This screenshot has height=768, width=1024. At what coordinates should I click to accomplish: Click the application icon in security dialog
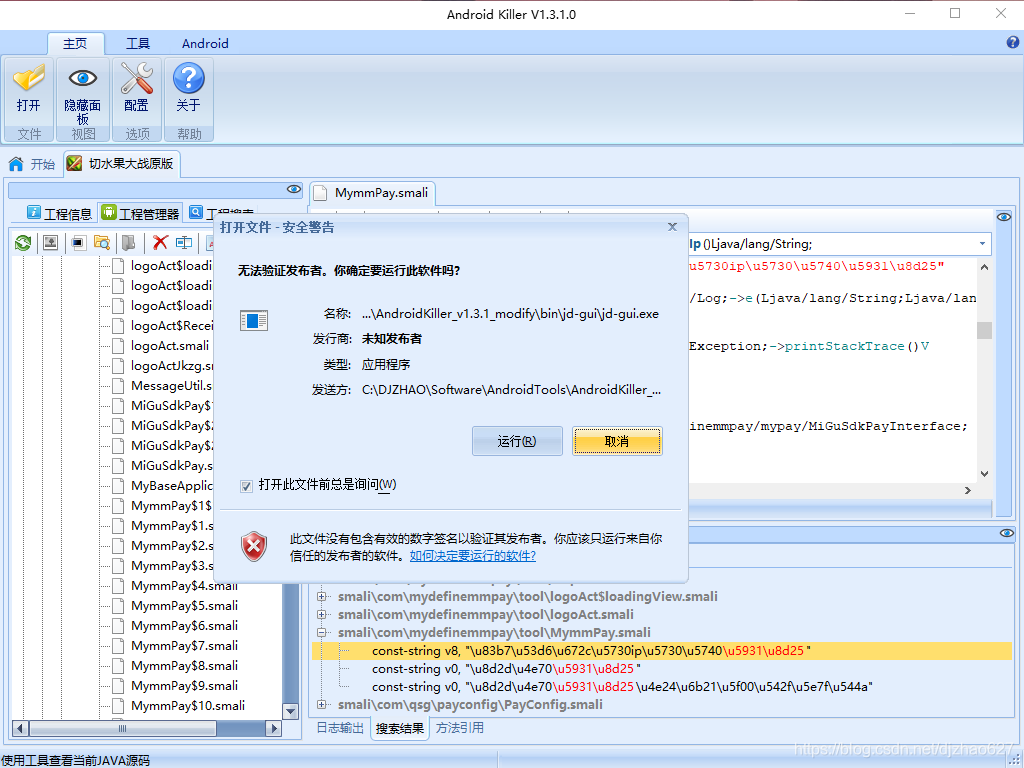[x=254, y=321]
